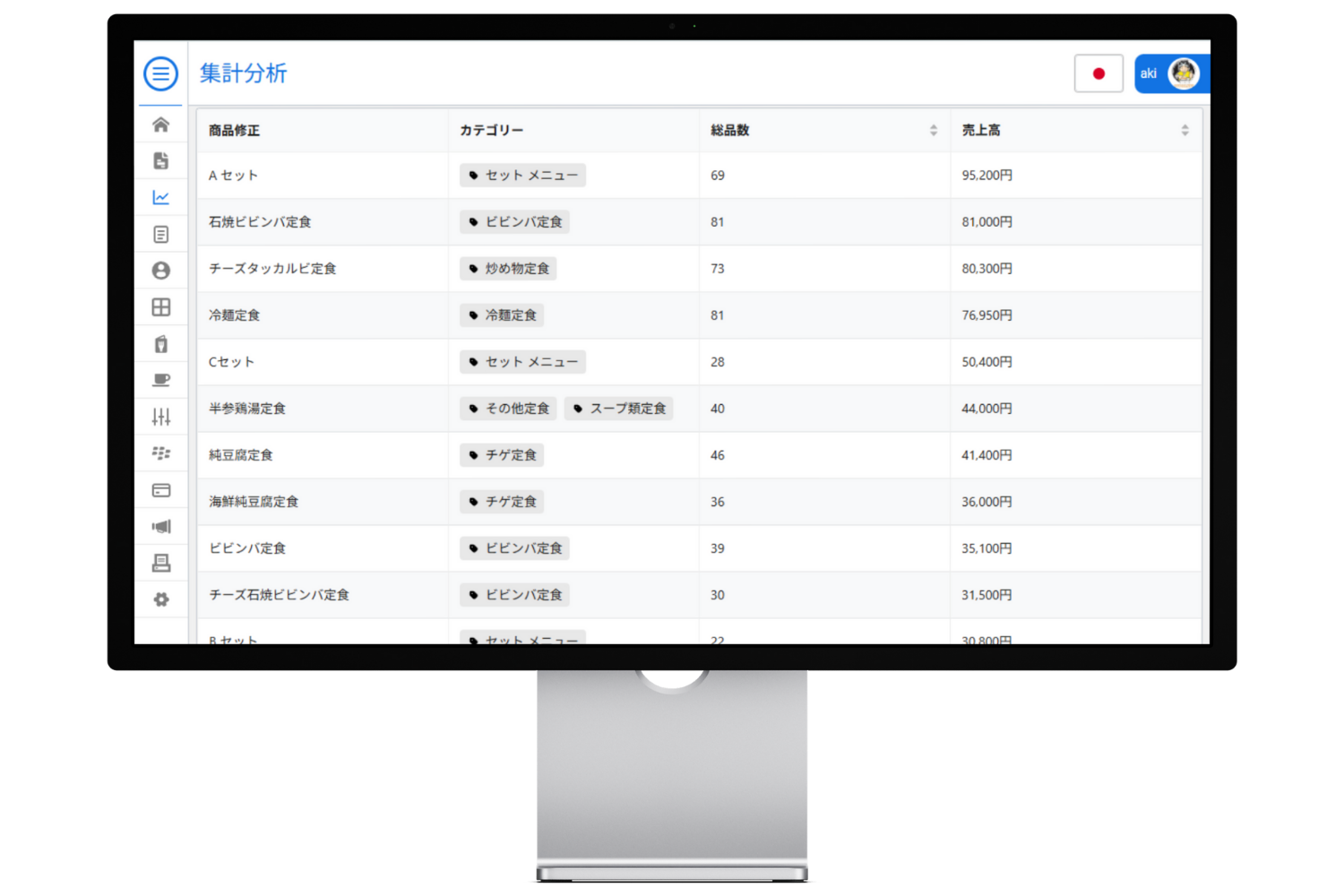Open the printer settings icon
Image resolution: width=1344 pixels, height=896 pixels.
pyautogui.click(x=161, y=563)
